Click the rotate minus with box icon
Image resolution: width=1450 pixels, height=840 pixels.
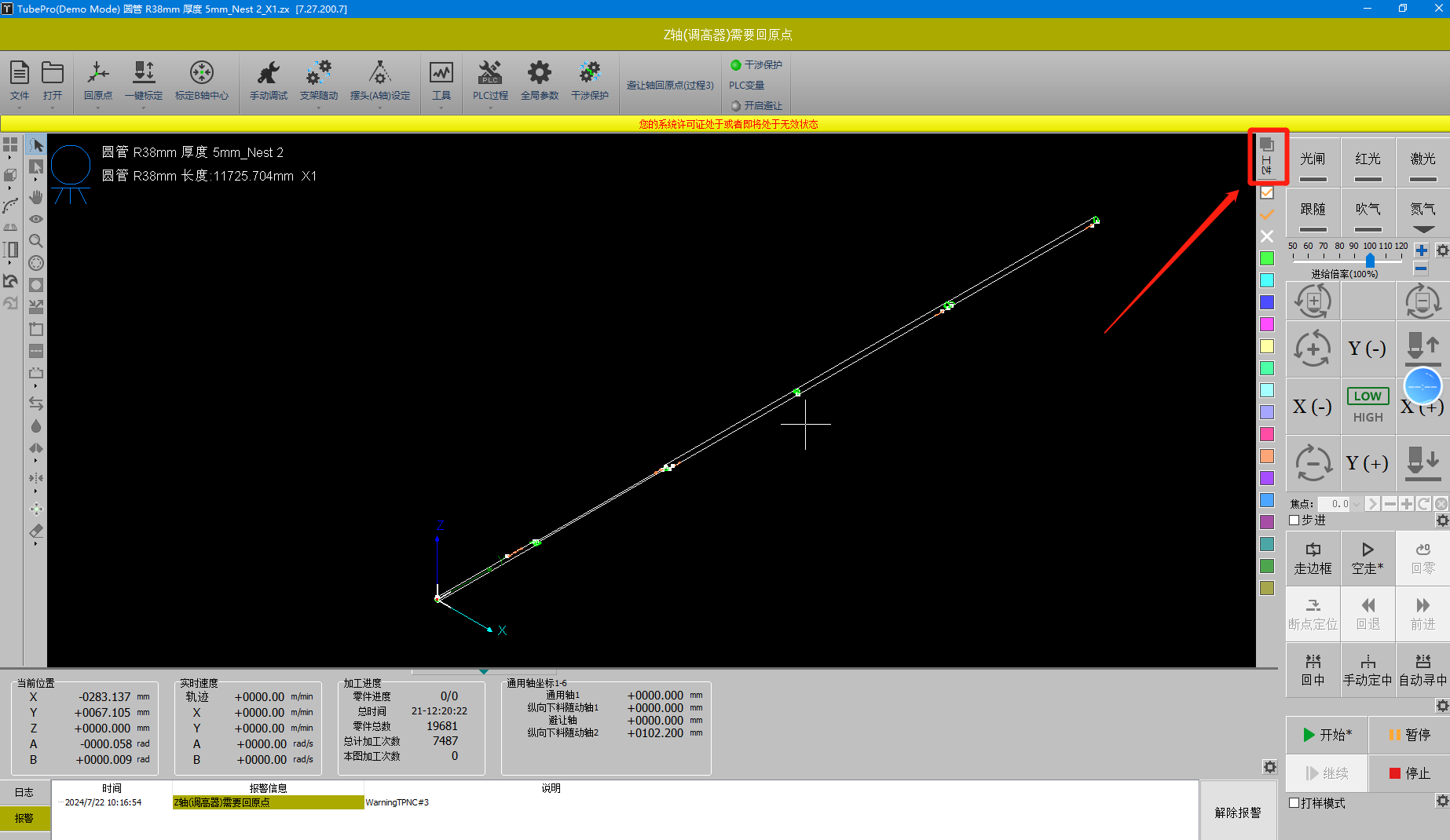pos(1423,301)
